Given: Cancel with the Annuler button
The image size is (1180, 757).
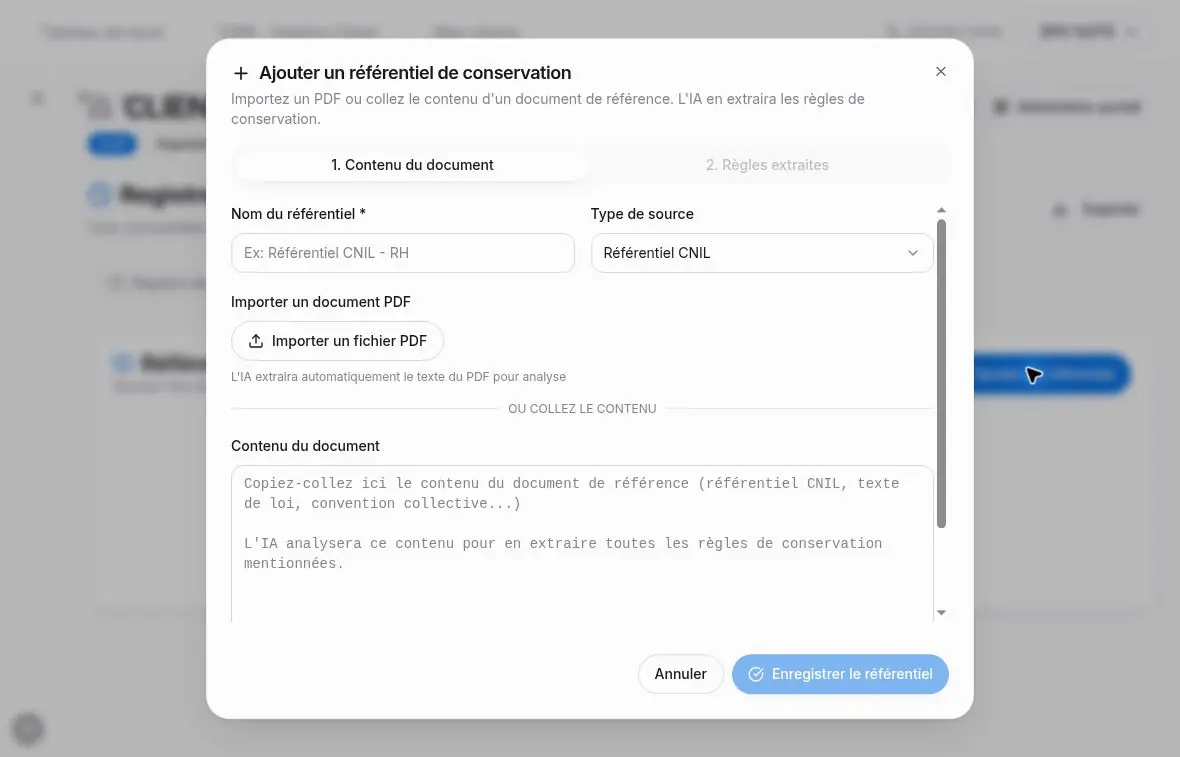Looking at the screenshot, I should [x=680, y=674].
